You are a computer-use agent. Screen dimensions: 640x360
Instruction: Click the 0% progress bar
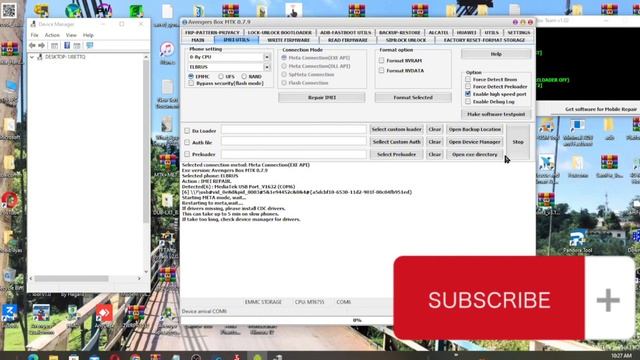point(357,320)
